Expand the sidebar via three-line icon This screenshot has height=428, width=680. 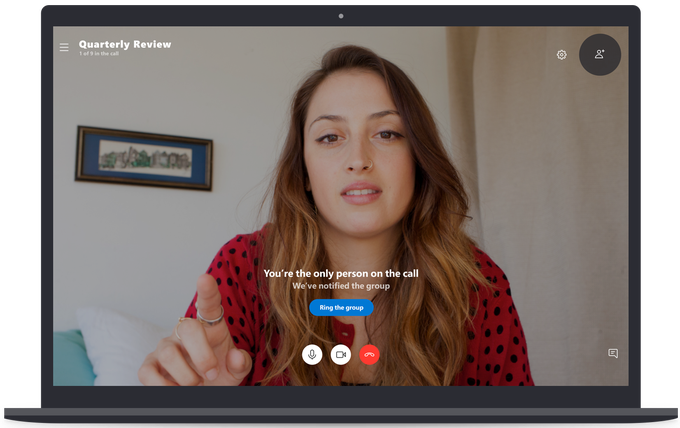[x=64, y=47]
